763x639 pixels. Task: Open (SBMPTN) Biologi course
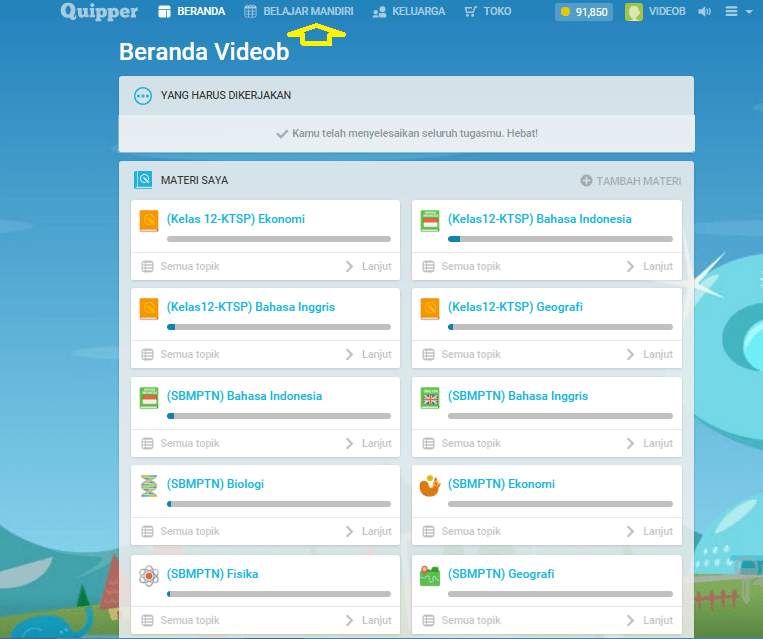pyautogui.click(x=215, y=484)
